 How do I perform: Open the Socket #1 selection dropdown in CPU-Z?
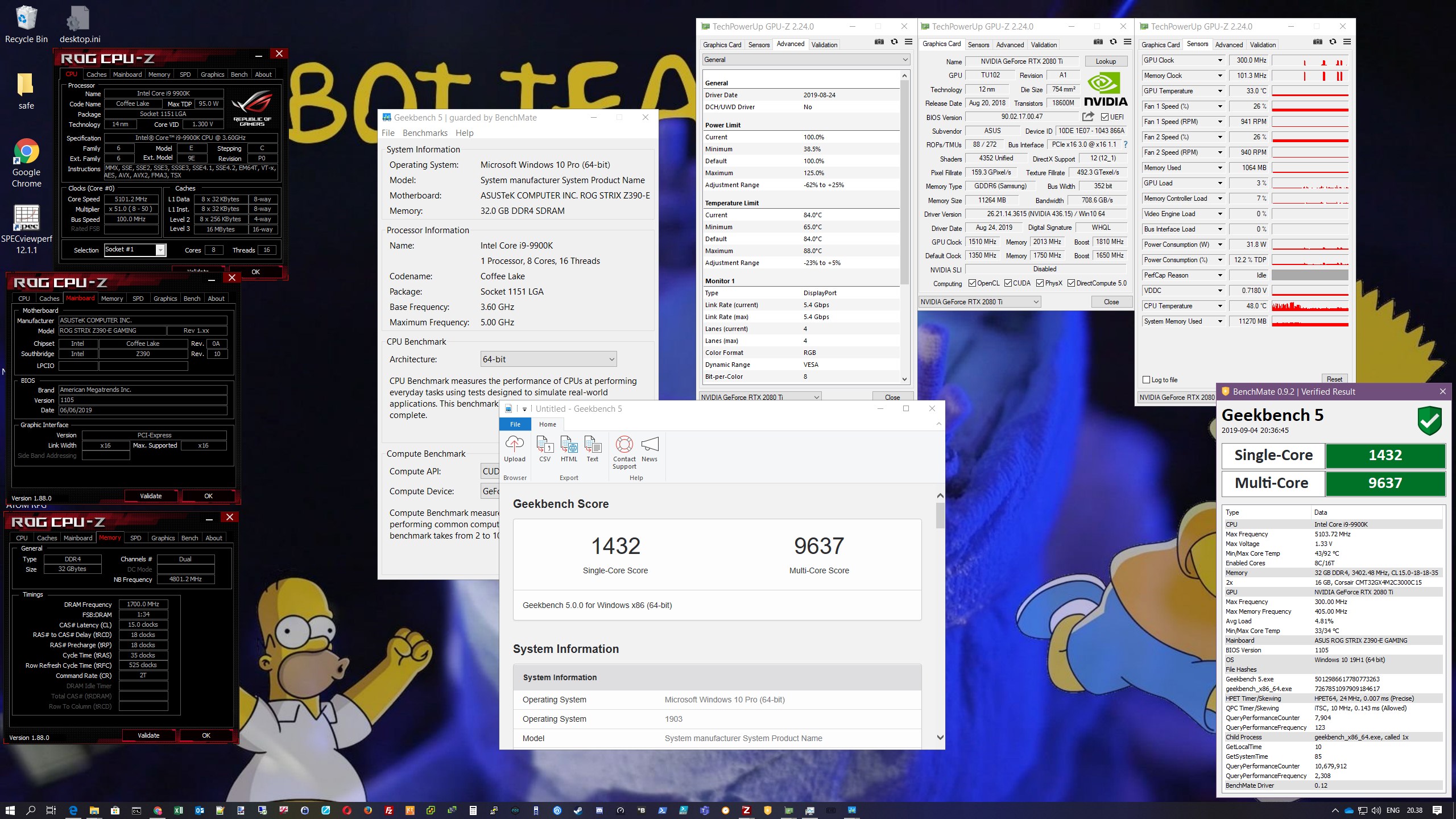point(135,250)
